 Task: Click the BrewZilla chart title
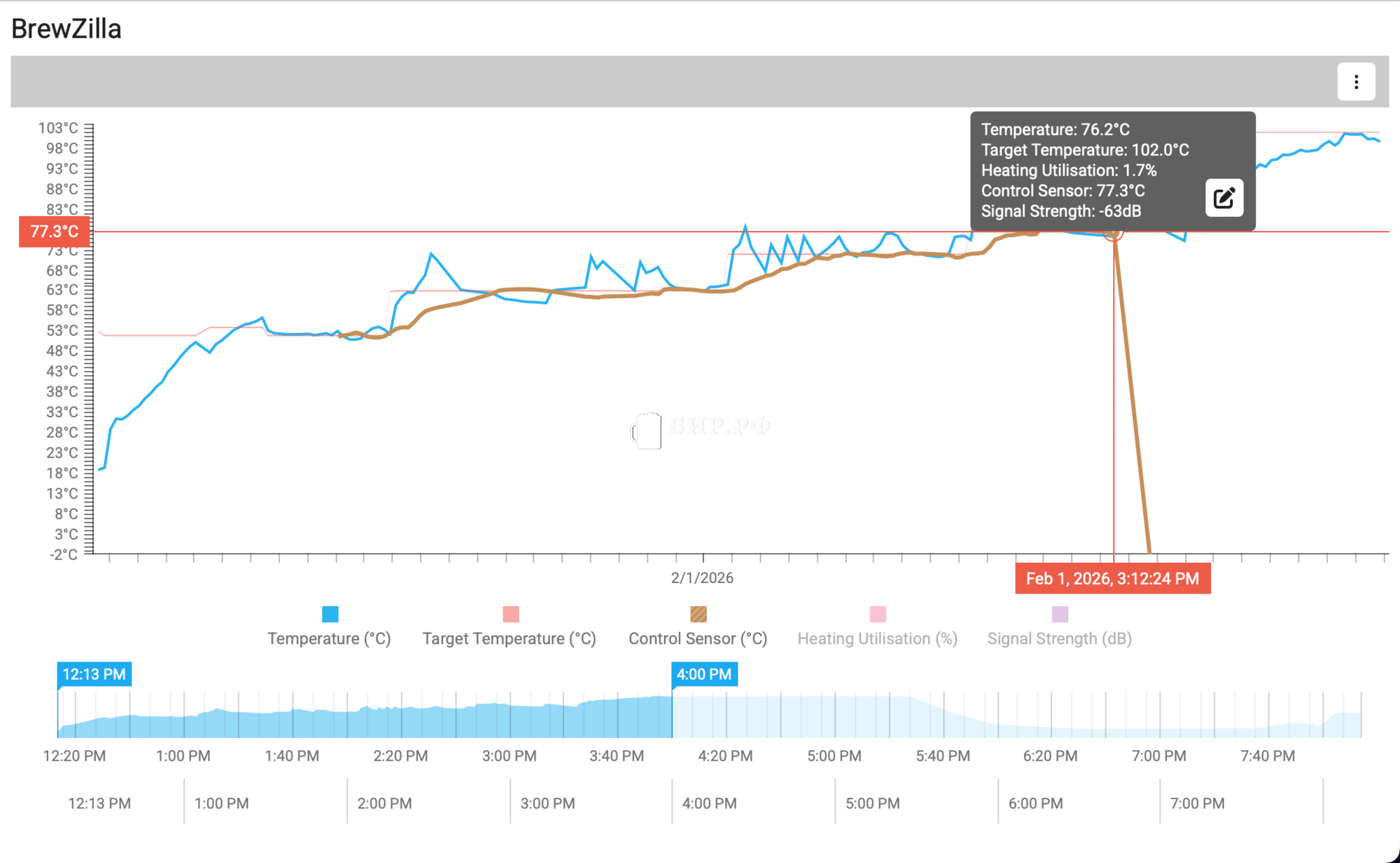pos(66,29)
